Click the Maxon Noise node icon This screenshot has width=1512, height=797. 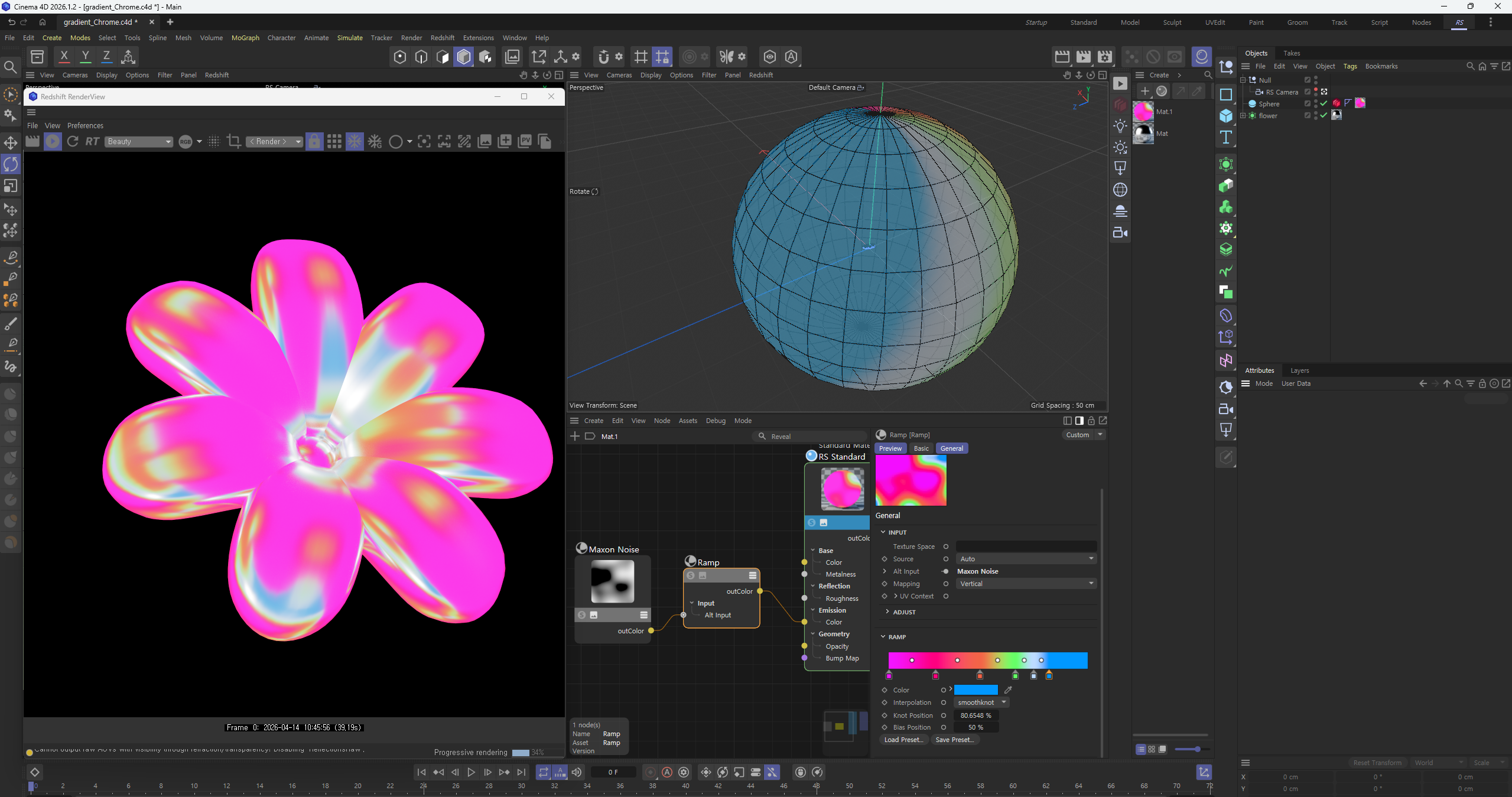tap(581, 548)
